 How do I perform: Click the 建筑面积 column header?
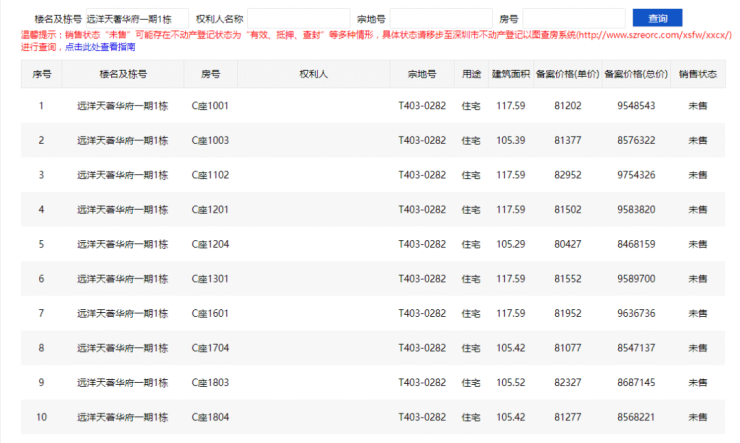pyautogui.click(x=510, y=74)
